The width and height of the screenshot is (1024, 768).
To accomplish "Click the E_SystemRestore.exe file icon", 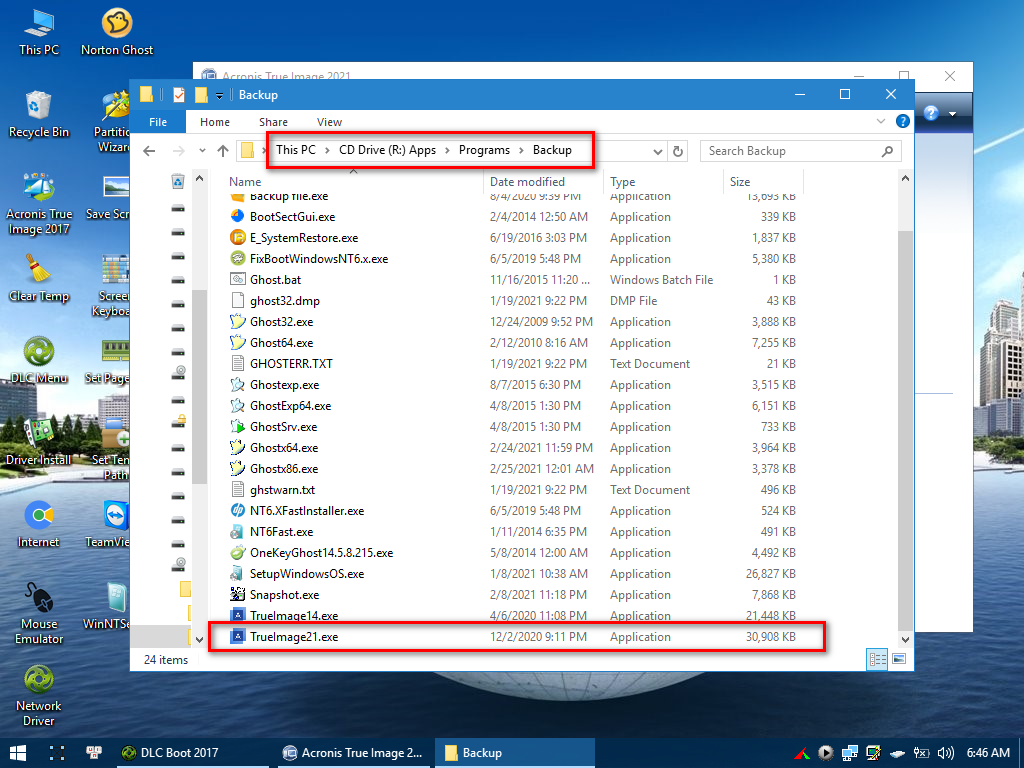I will [x=238, y=238].
